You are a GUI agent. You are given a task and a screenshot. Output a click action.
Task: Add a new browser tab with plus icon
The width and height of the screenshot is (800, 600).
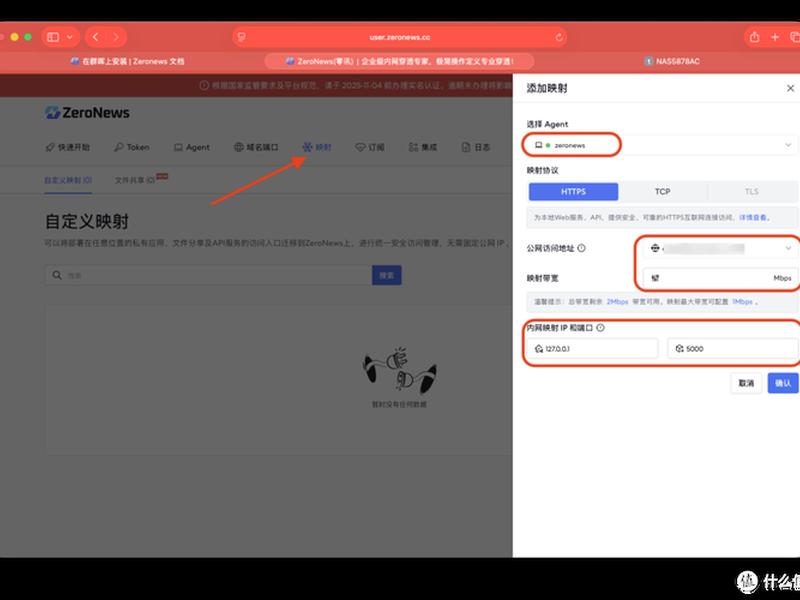[774, 37]
